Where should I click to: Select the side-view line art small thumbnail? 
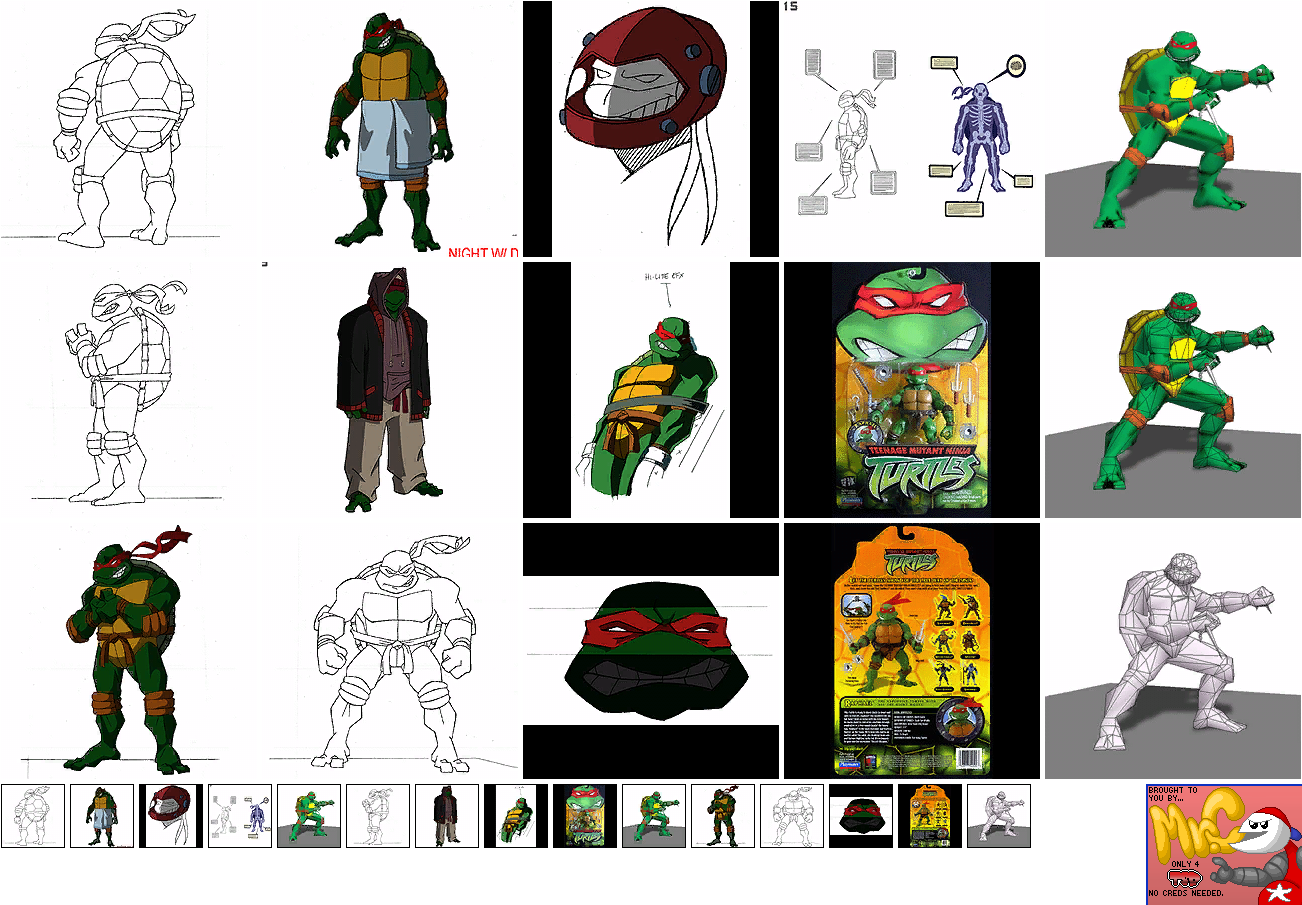378,816
